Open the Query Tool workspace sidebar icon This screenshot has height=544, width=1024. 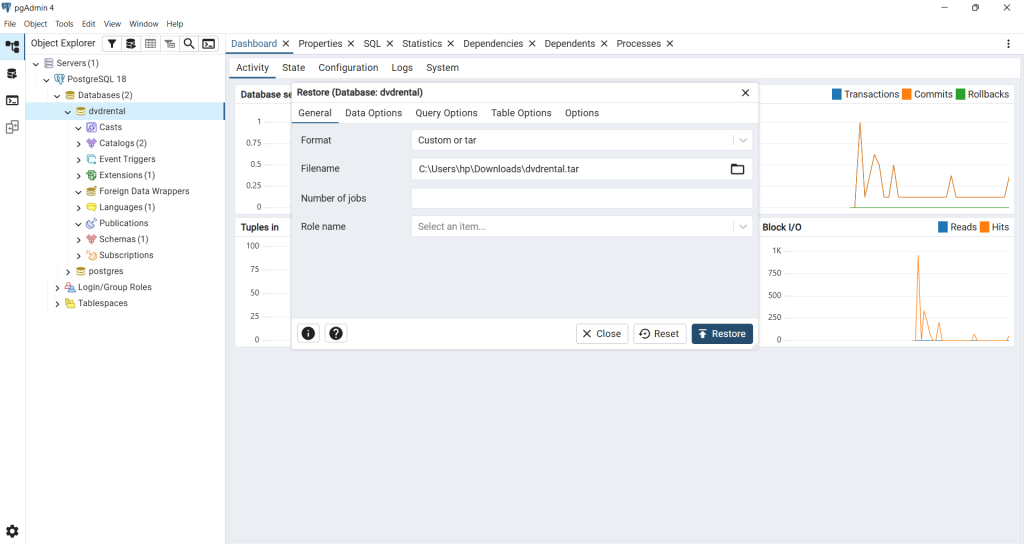12,74
